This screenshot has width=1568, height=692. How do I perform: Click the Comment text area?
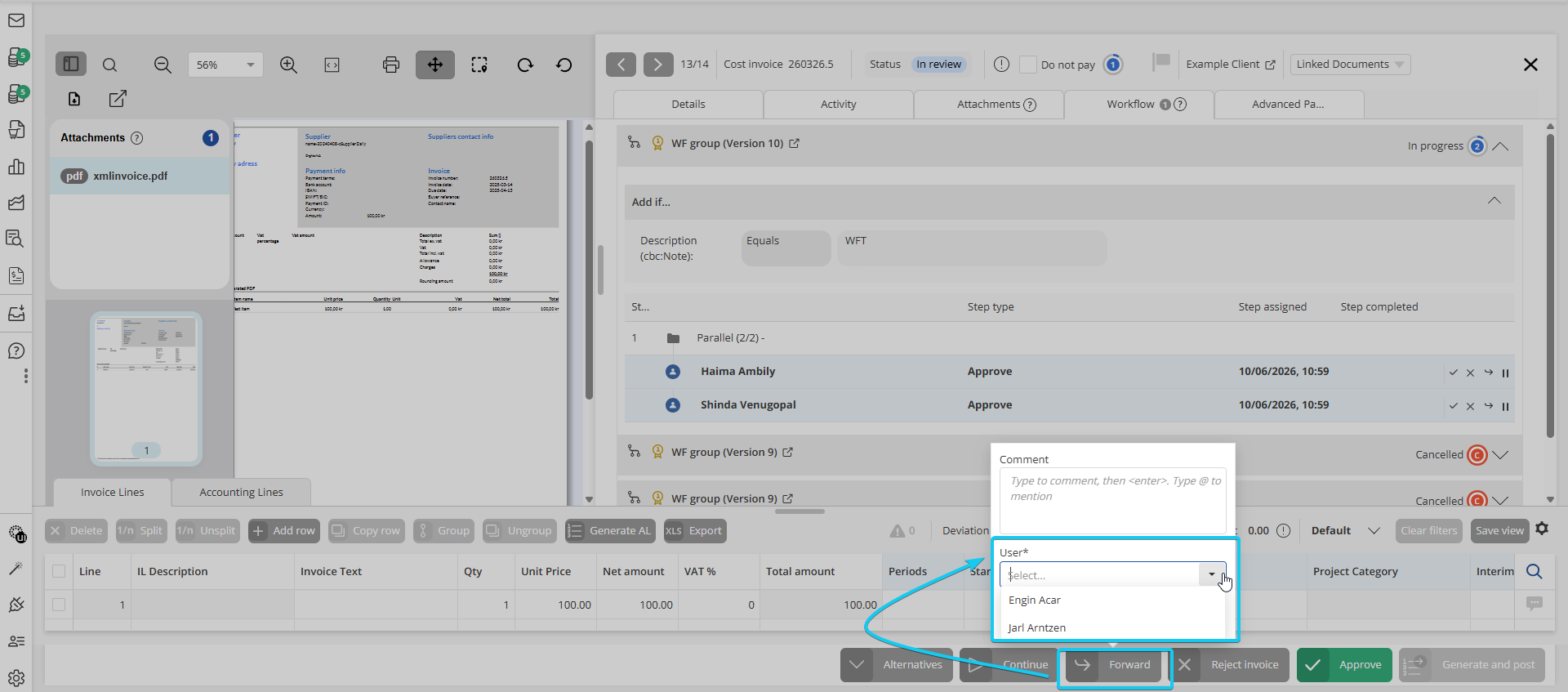pos(1112,502)
